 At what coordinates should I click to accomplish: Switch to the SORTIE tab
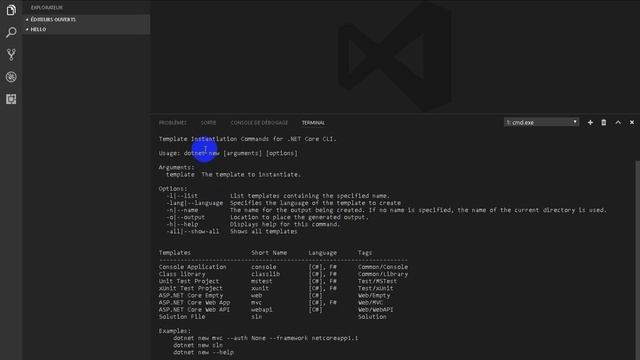(x=208, y=123)
